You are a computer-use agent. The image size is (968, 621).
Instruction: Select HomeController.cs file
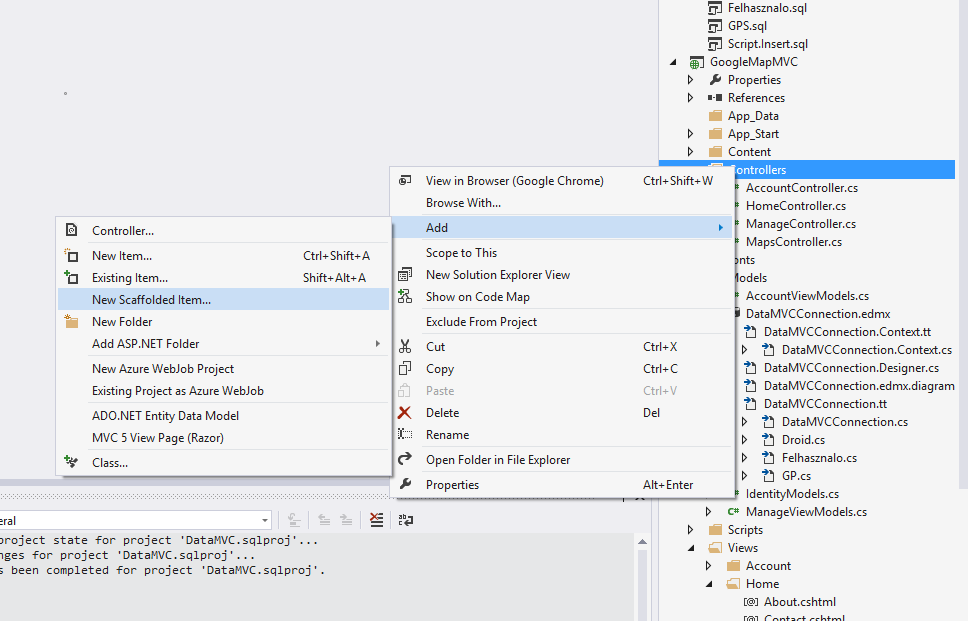(796, 206)
